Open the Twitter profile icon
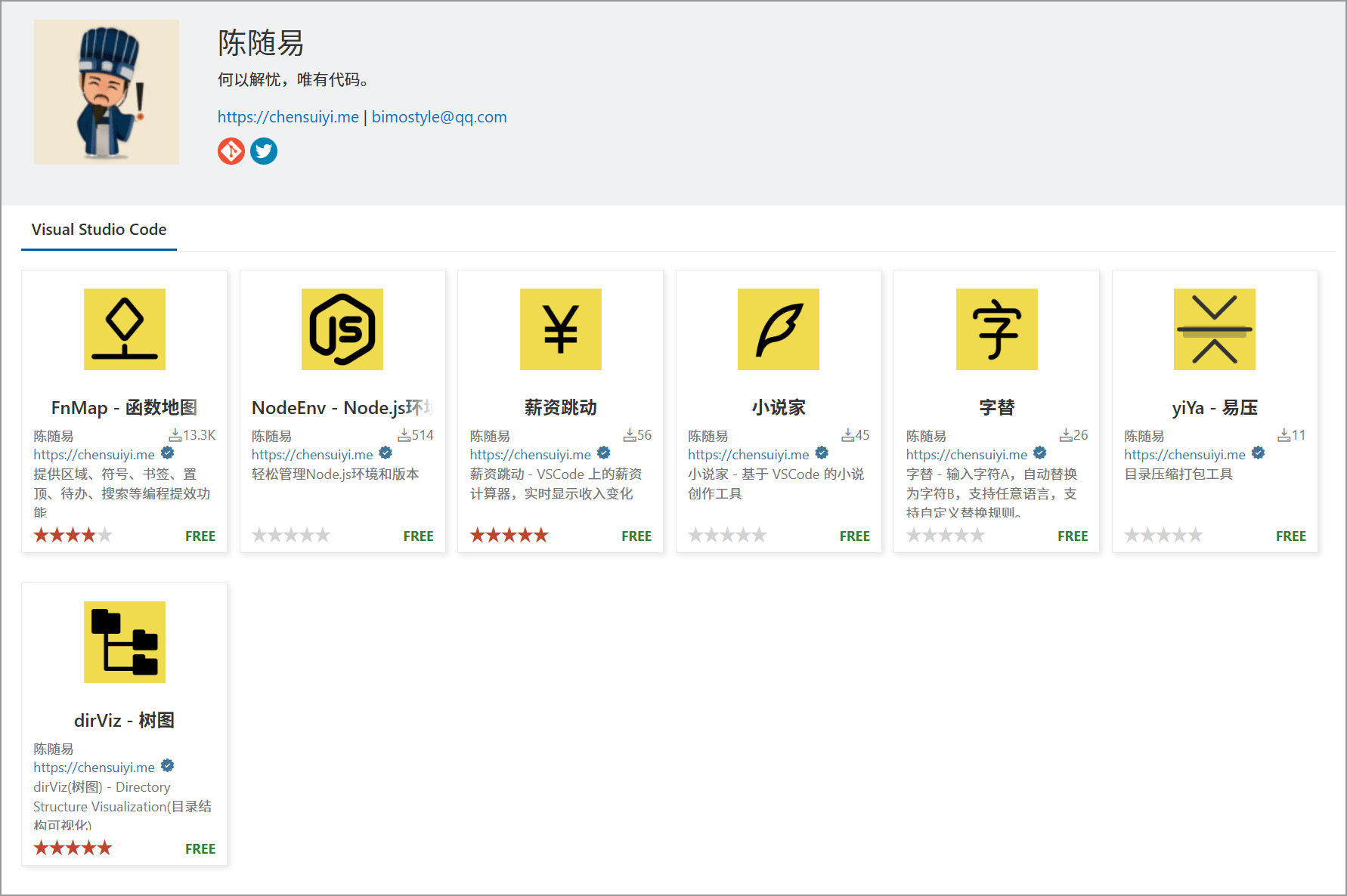 [264, 151]
